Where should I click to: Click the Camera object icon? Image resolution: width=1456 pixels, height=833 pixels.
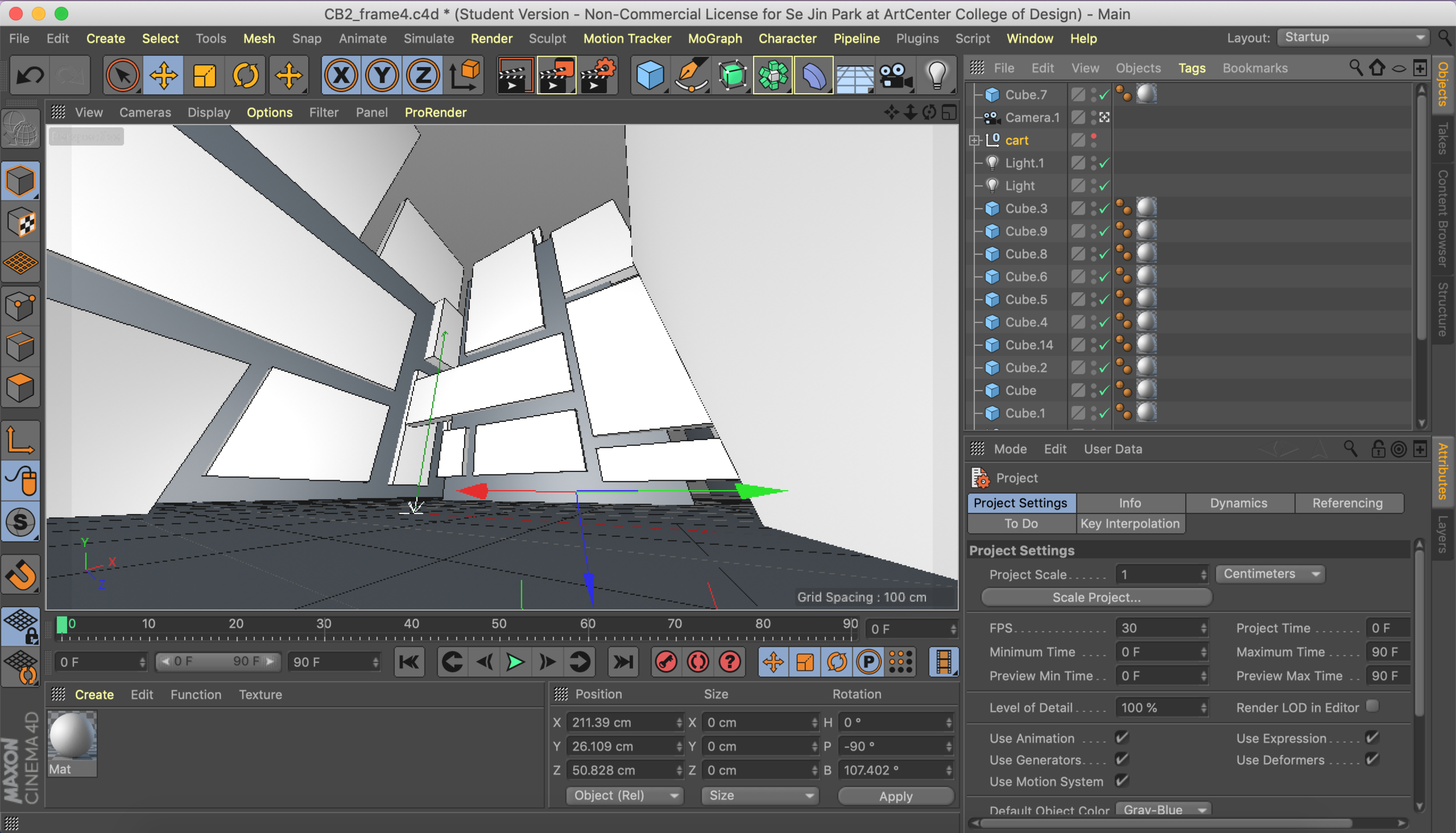pos(895,76)
